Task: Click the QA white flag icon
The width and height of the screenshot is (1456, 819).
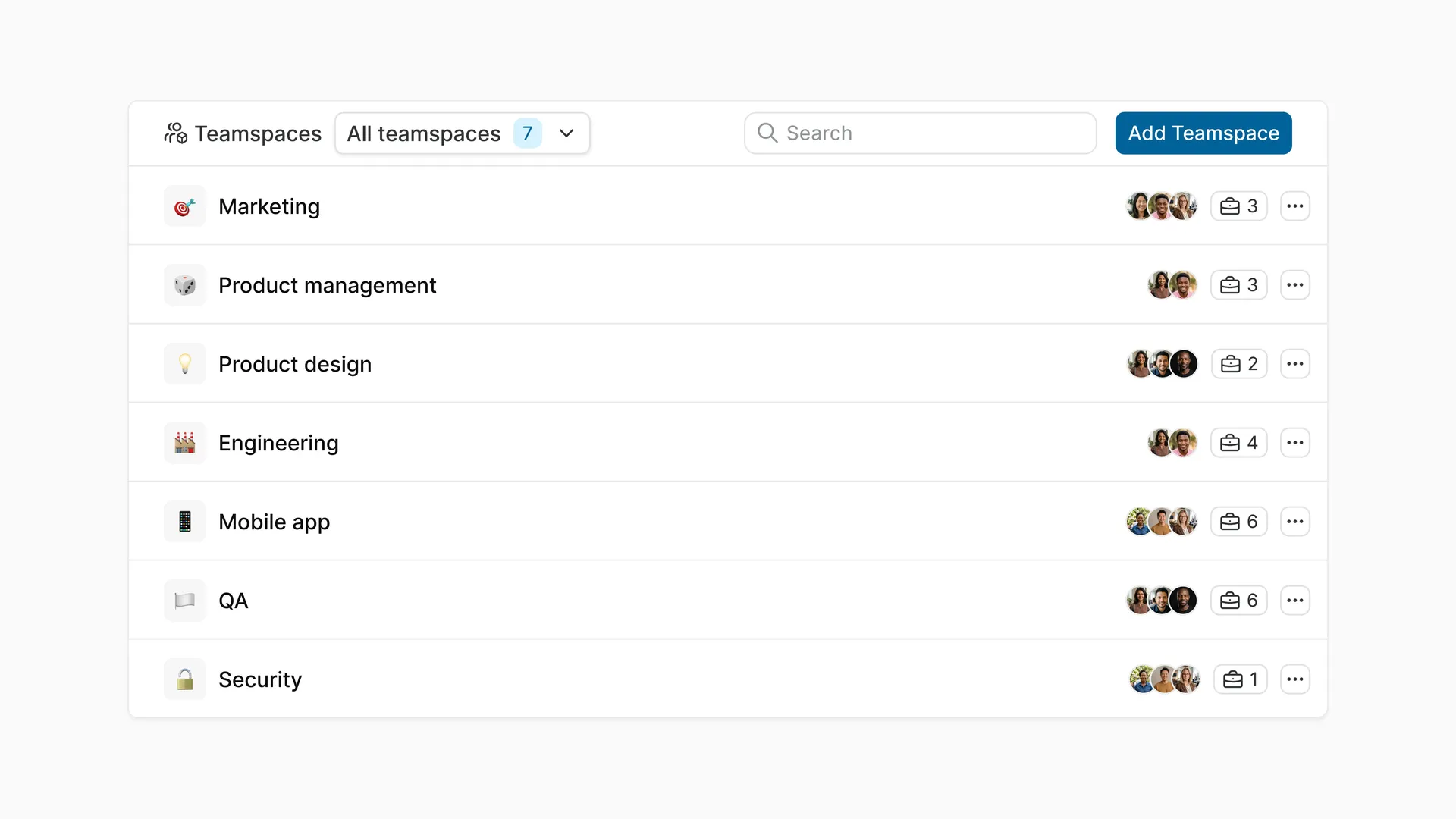Action: pos(185,601)
